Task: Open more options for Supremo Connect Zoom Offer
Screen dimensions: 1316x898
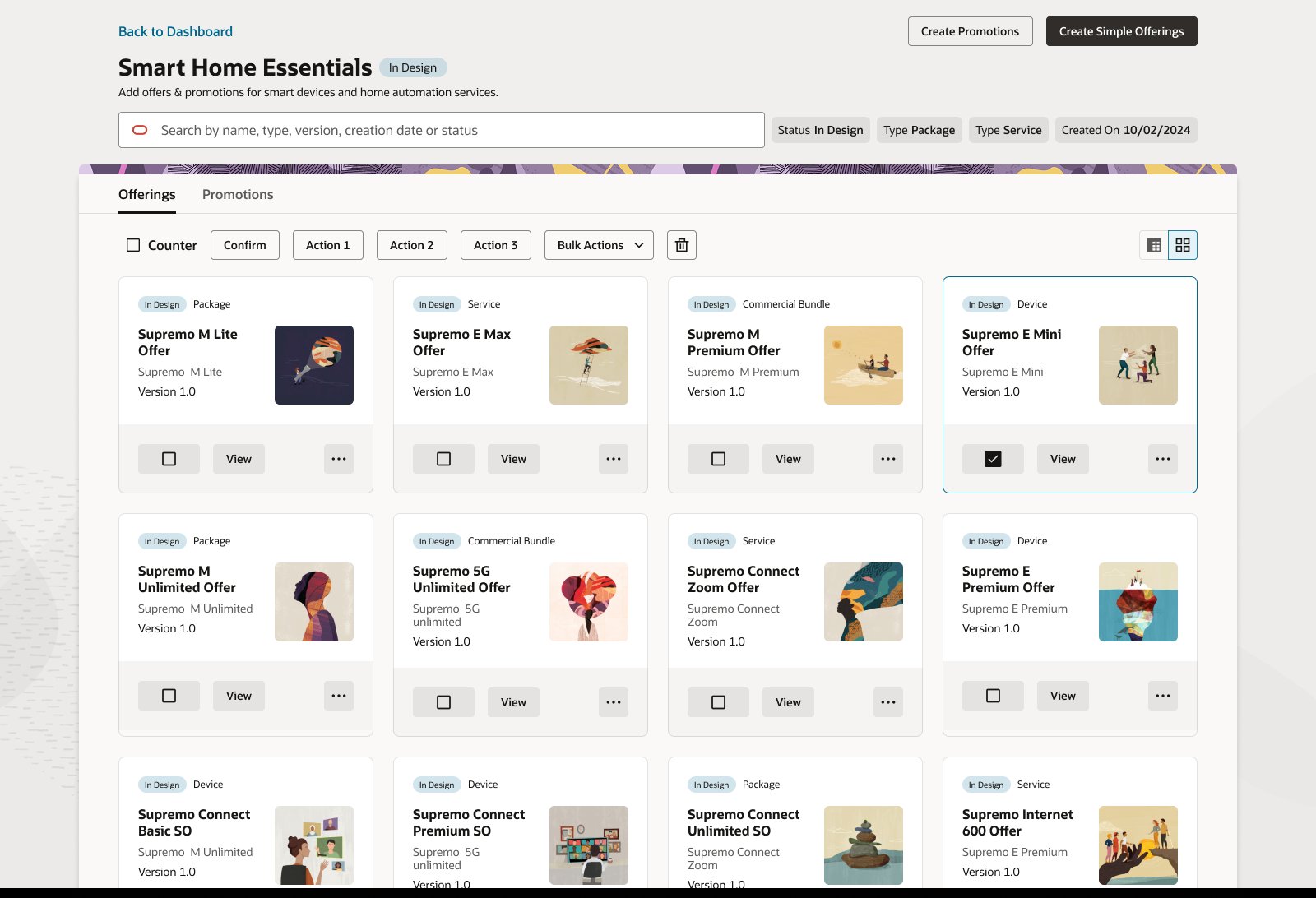Action: [888, 702]
